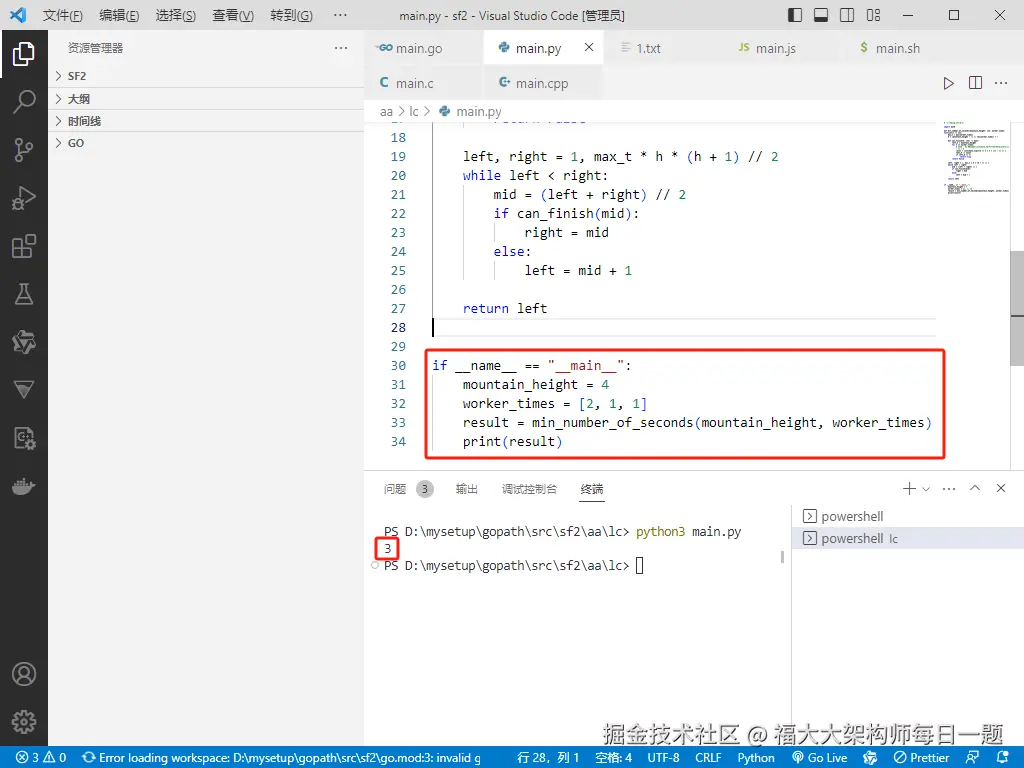This screenshot has width=1024, height=768.
Task: Open the Source Control view
Action: point(24,150)
